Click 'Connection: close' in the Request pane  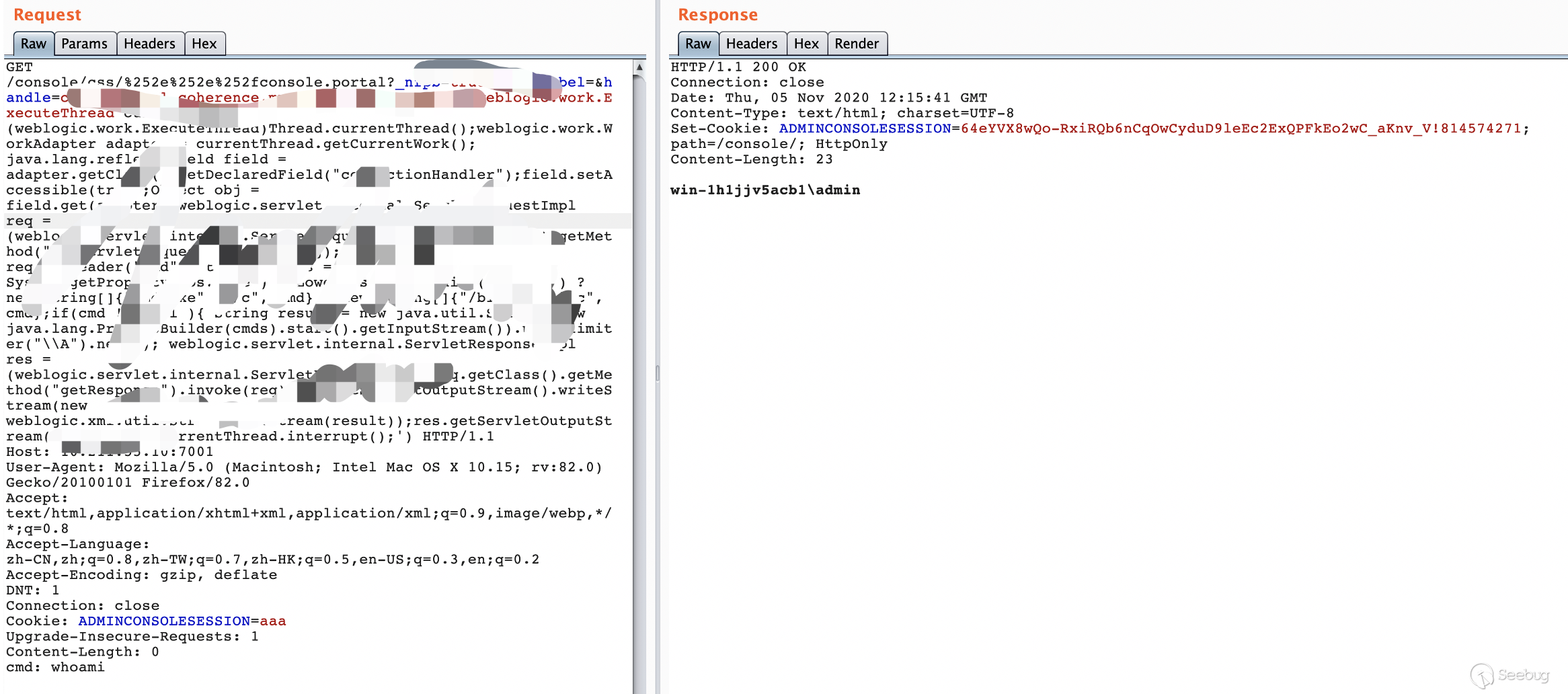83,606
